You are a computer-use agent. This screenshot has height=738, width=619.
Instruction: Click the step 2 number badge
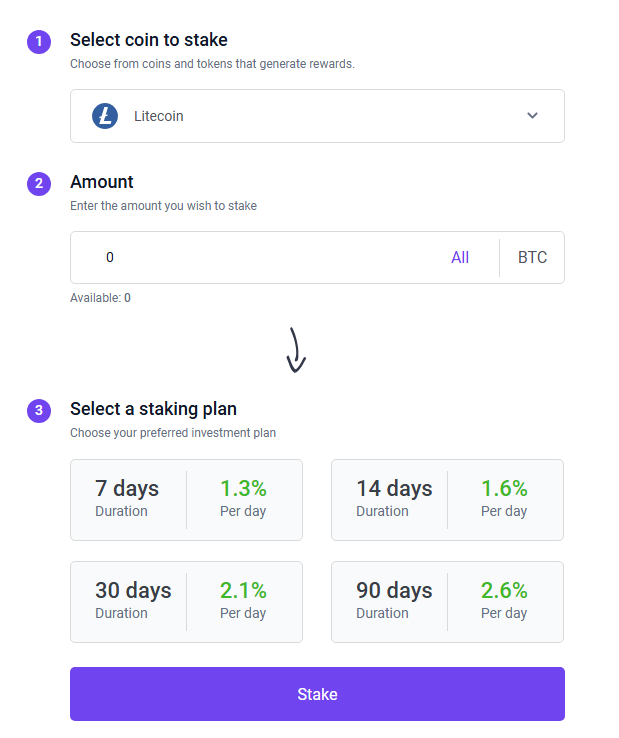point(38,183)
